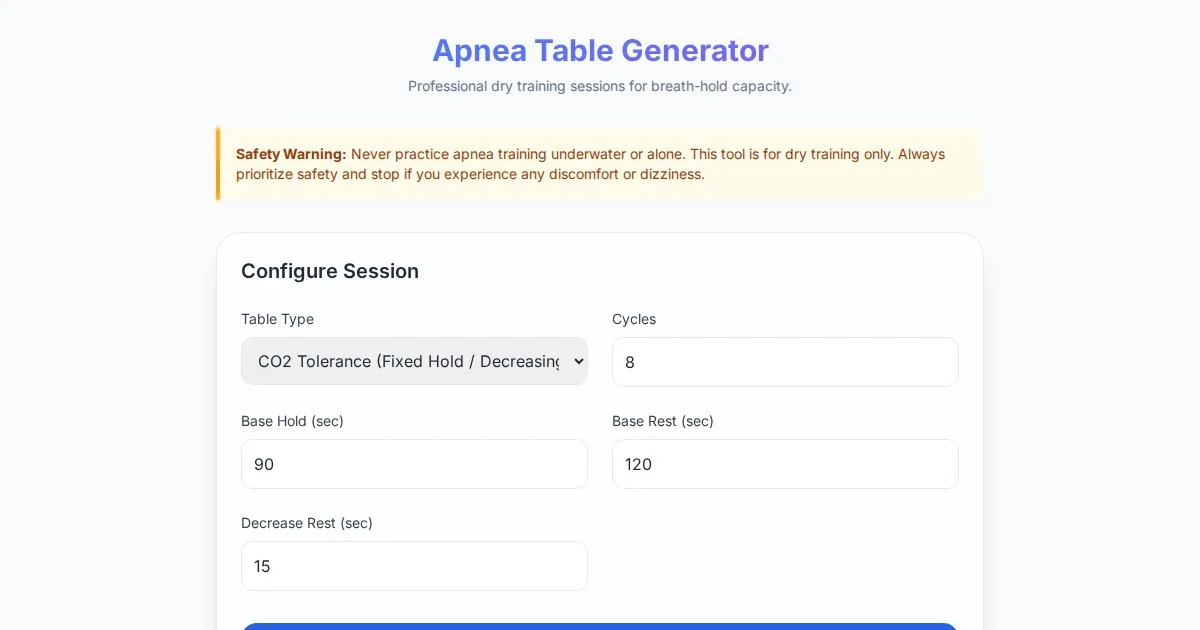
Task: Focus the Decrease Rest input box
Action: tap(414, 566)
